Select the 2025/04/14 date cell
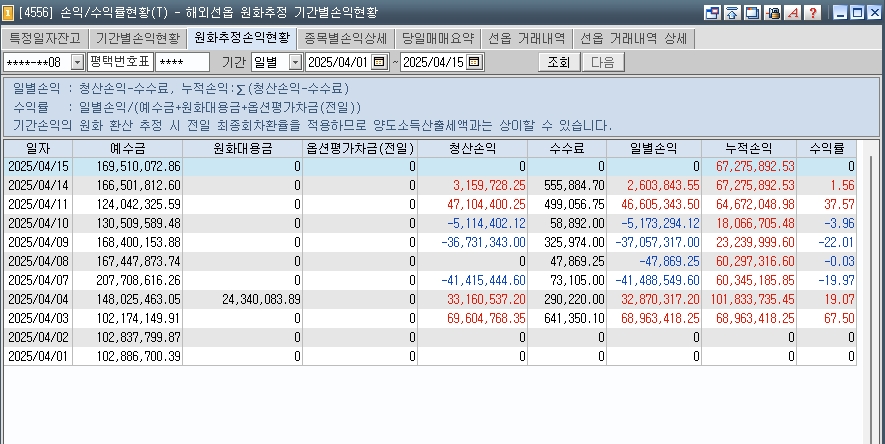 click(x=38, y=186)
